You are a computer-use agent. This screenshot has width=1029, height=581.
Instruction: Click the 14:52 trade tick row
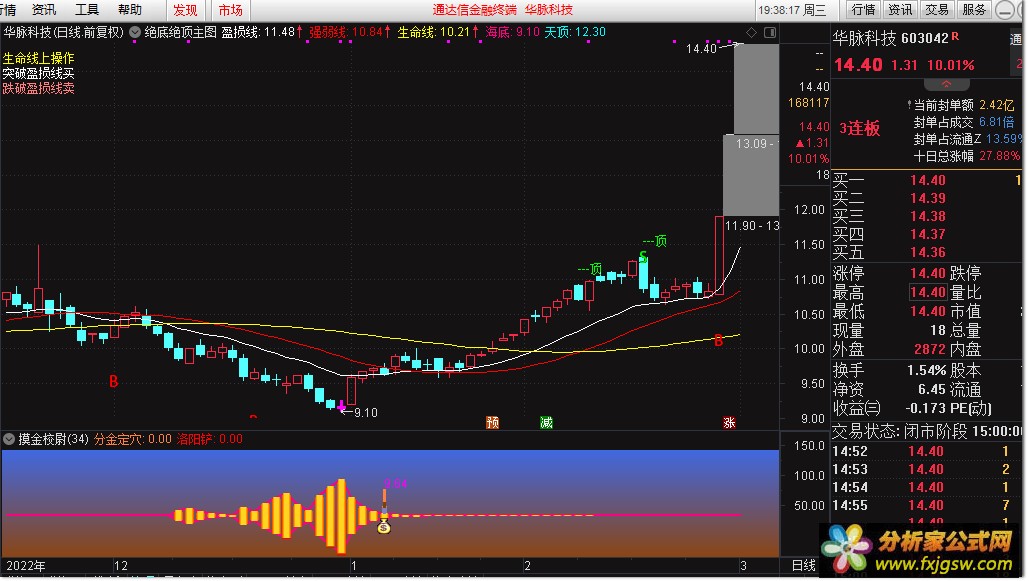(927, 452)
